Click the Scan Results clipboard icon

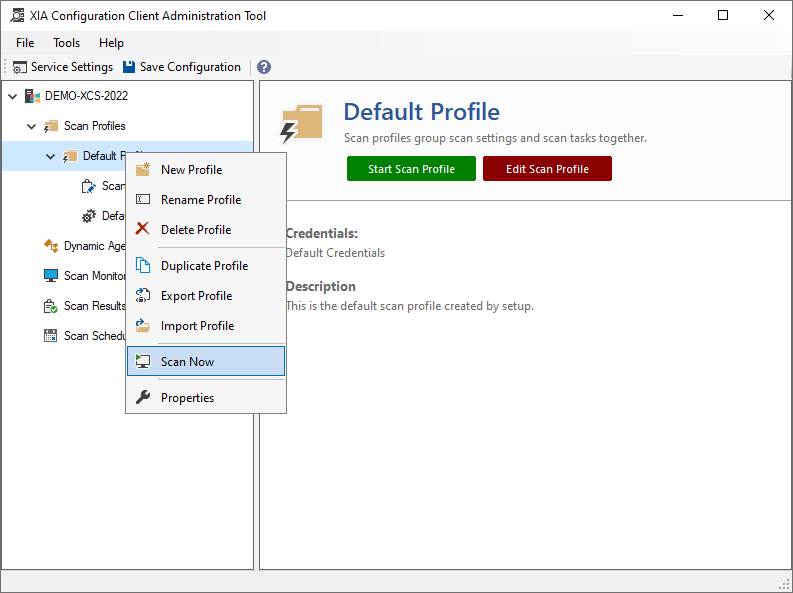click(x=51, y=306)
